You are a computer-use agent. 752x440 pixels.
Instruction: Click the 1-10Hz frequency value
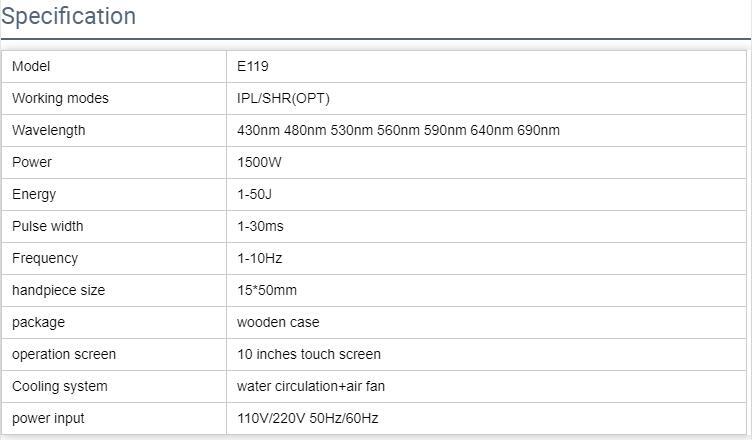pos(260,258)
